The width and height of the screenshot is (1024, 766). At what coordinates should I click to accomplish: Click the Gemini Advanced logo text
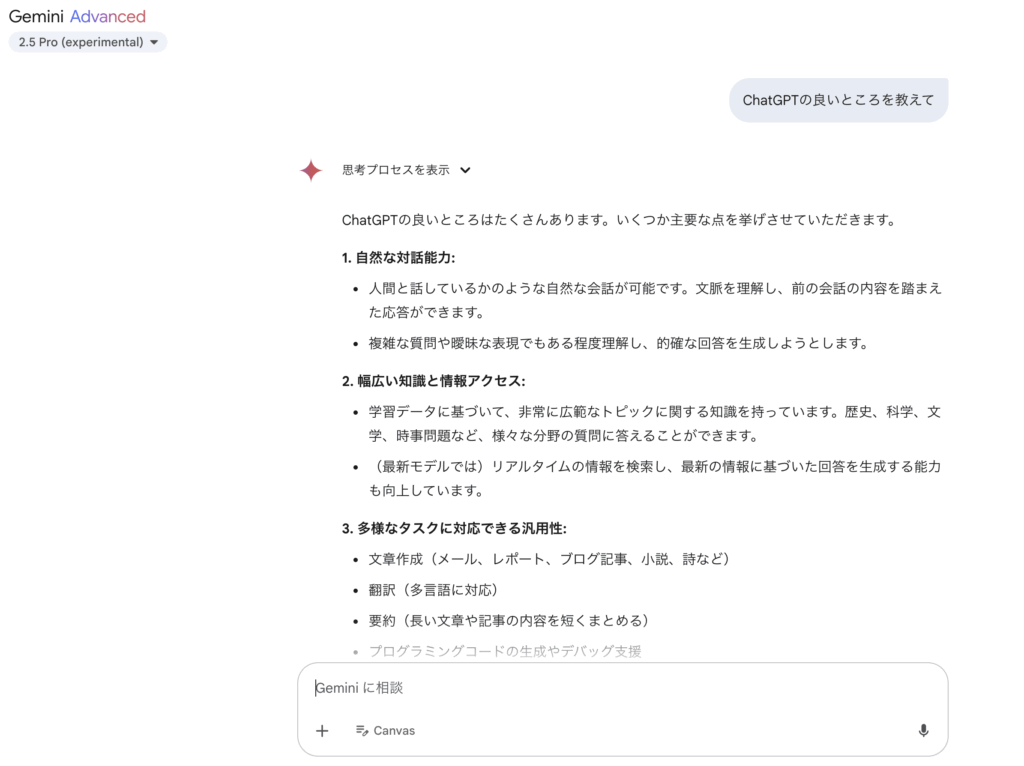point(77,16)
